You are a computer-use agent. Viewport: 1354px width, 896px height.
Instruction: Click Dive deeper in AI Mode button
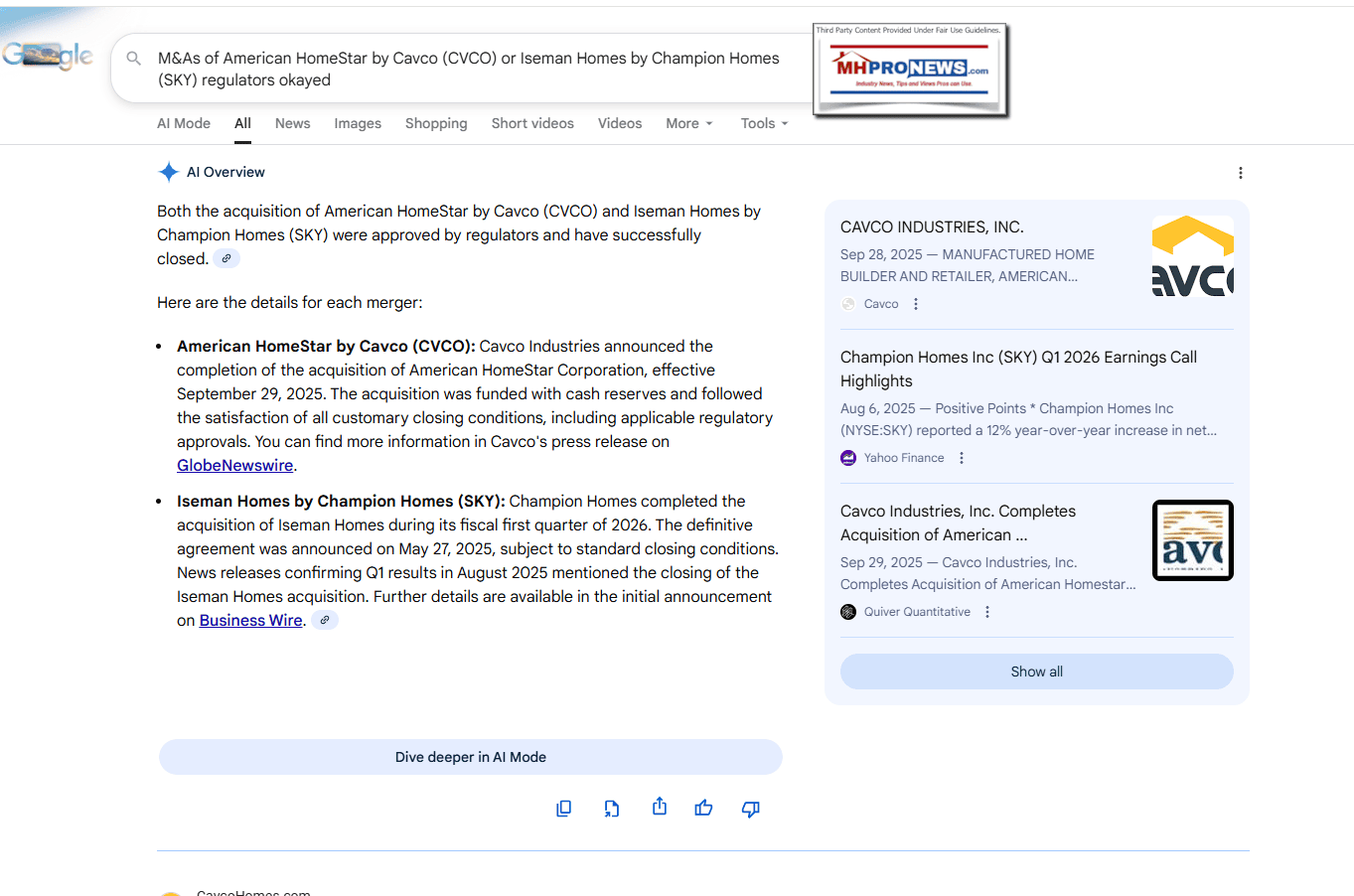pos(470,757)
